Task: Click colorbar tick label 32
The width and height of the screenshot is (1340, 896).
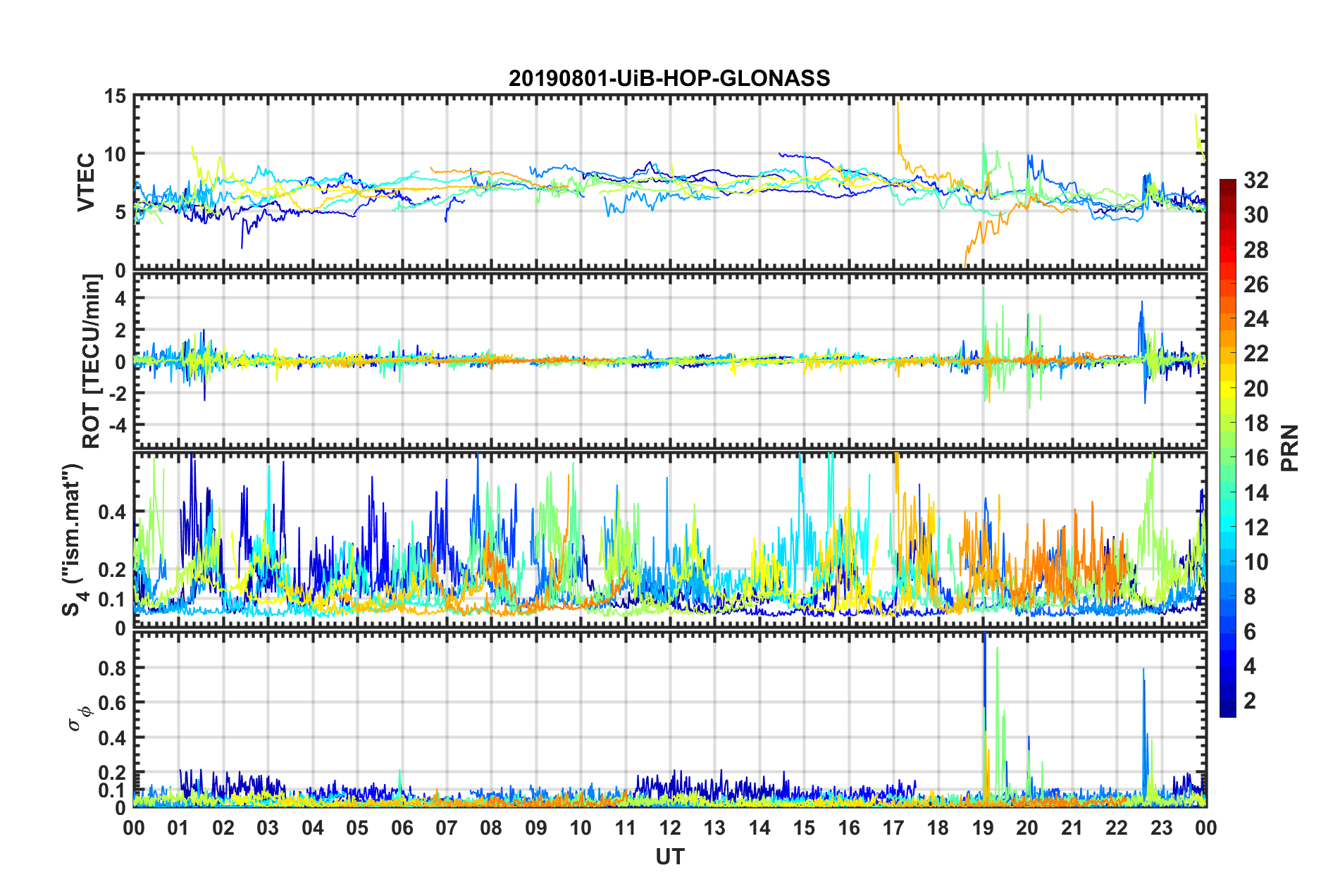Action: 1255,180
